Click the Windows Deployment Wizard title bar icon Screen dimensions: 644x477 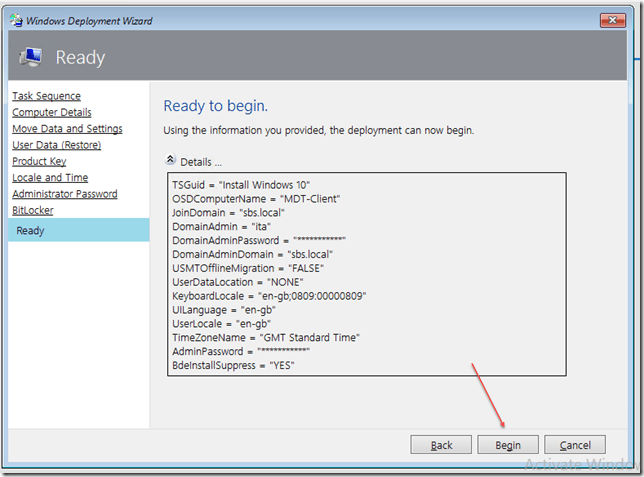click(12, 19)
